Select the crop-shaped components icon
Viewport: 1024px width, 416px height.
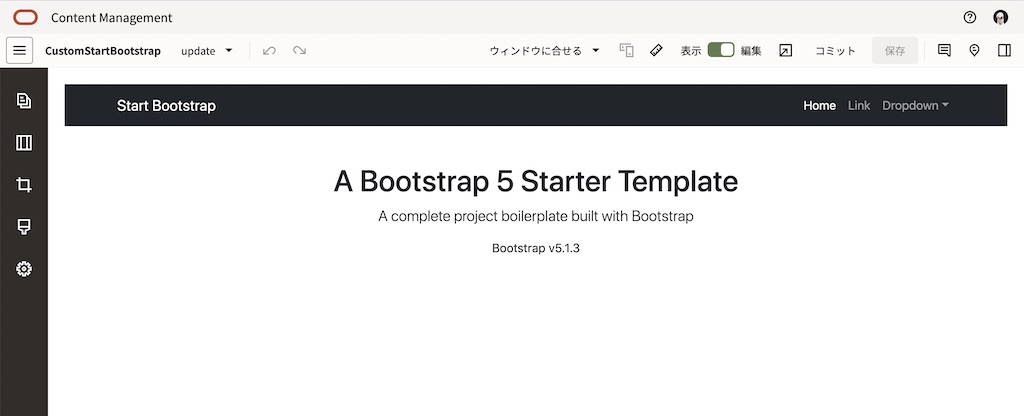pyautogui.click(x=24, y=185)
